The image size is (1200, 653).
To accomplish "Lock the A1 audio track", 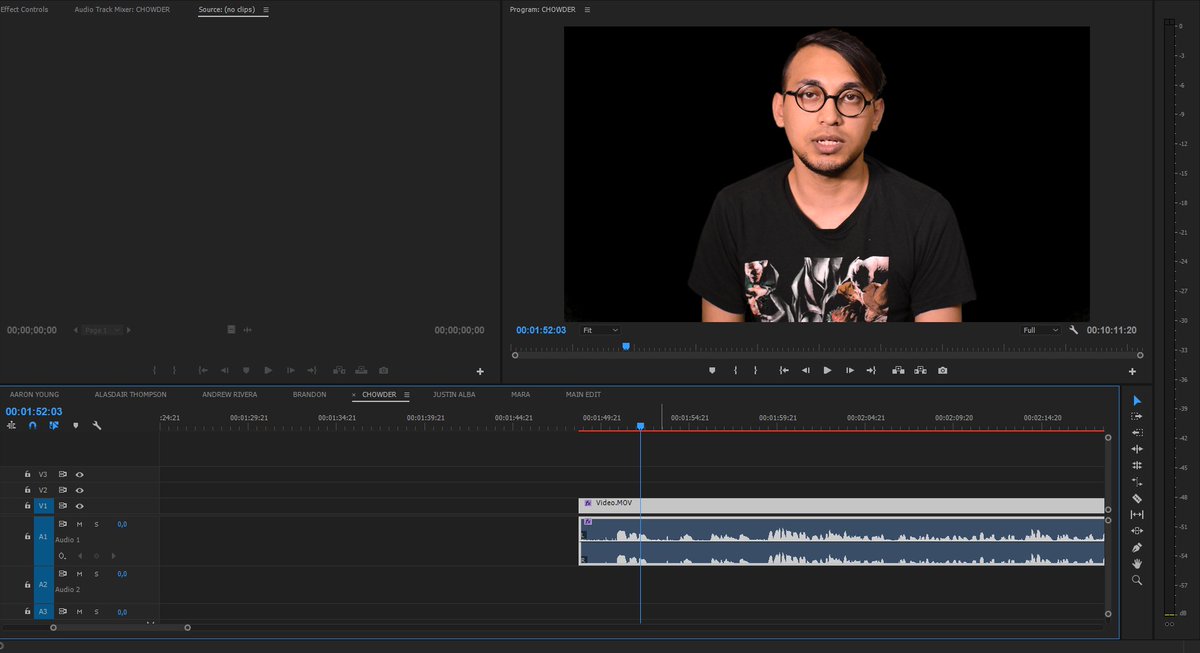I will point(28,537).
